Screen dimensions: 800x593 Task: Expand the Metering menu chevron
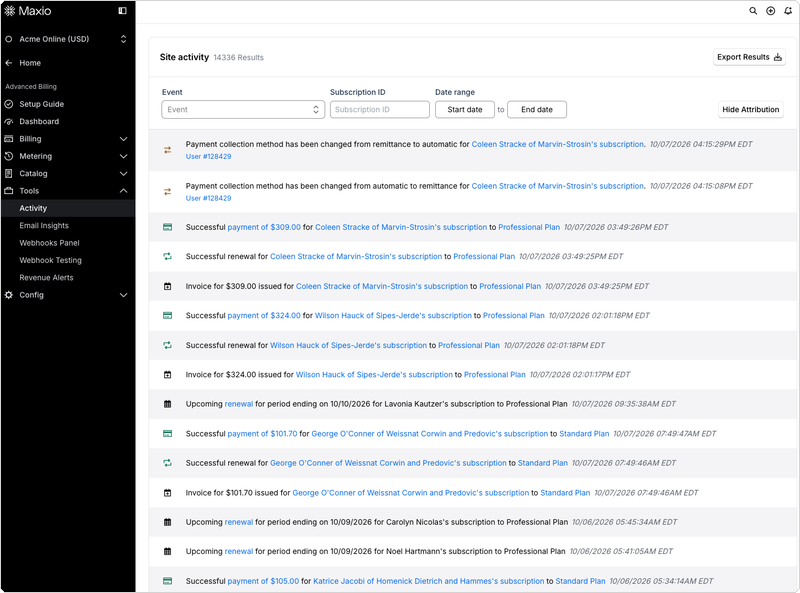pyautogui.click(x=123, y=156)
